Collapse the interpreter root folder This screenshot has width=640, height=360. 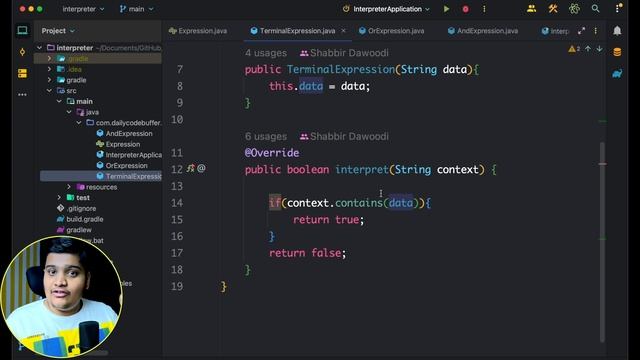point(40,48)
